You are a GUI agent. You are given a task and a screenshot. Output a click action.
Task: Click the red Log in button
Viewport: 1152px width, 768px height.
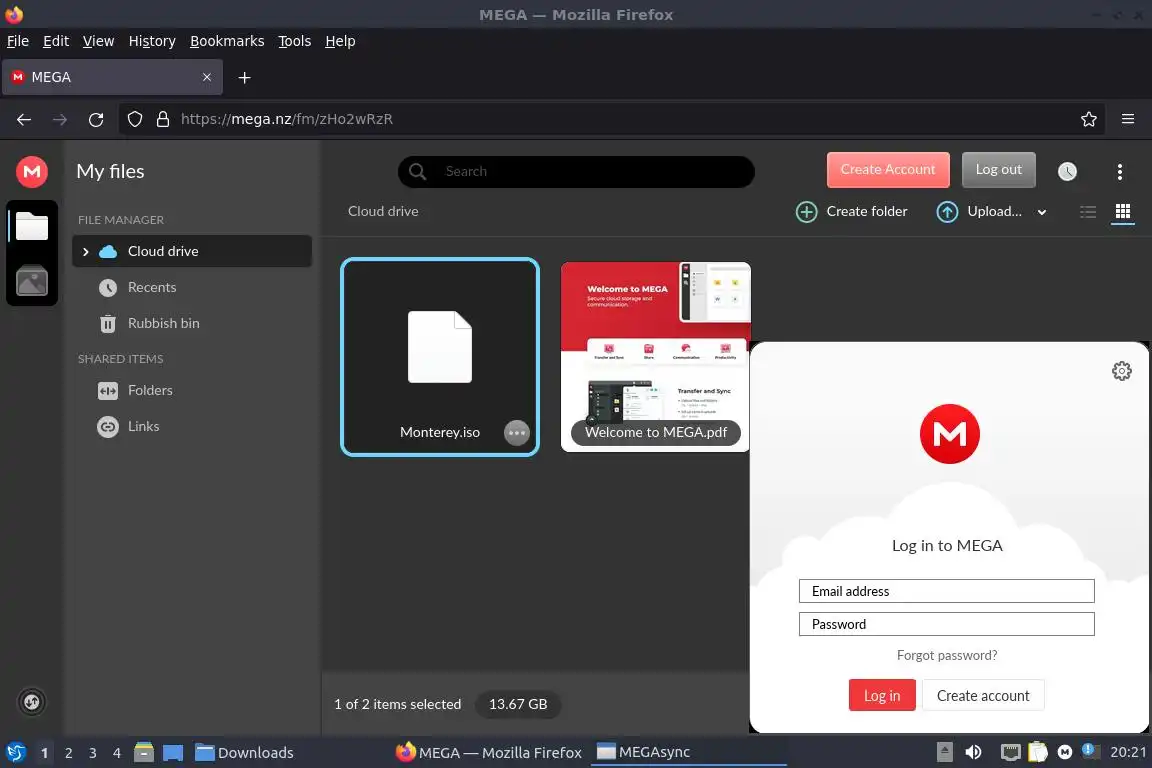(882, 695)
